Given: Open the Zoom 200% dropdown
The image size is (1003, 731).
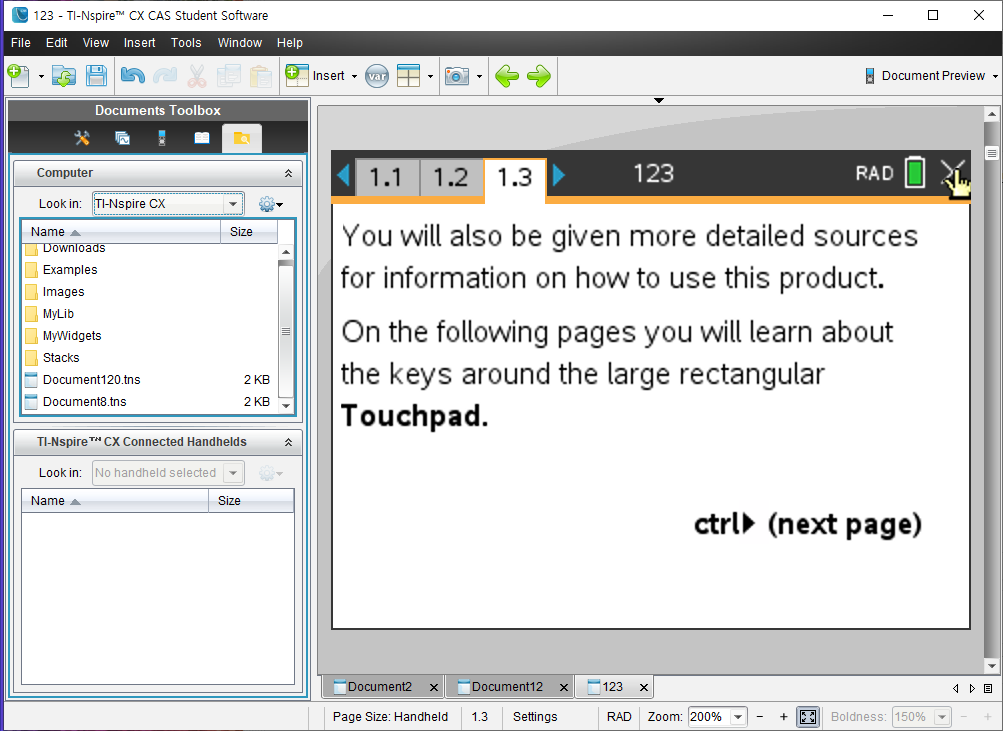Looking at the screenshot, I should [738, 717].
